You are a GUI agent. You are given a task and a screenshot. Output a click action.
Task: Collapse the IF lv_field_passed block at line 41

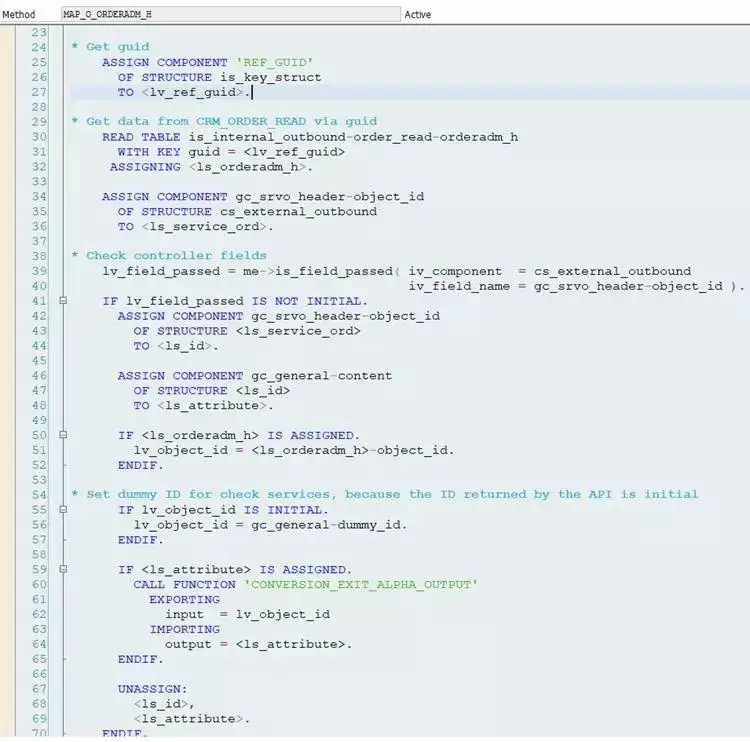pyautogui.click(x=63, y=300)
